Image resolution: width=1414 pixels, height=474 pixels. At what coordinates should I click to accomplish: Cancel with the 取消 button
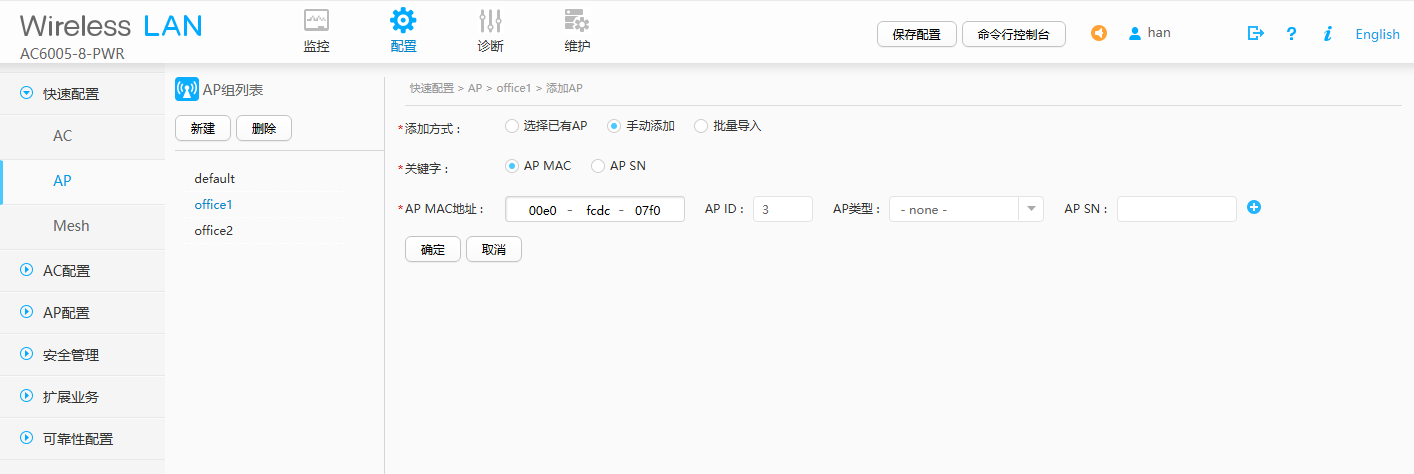[x=494, y=249]
